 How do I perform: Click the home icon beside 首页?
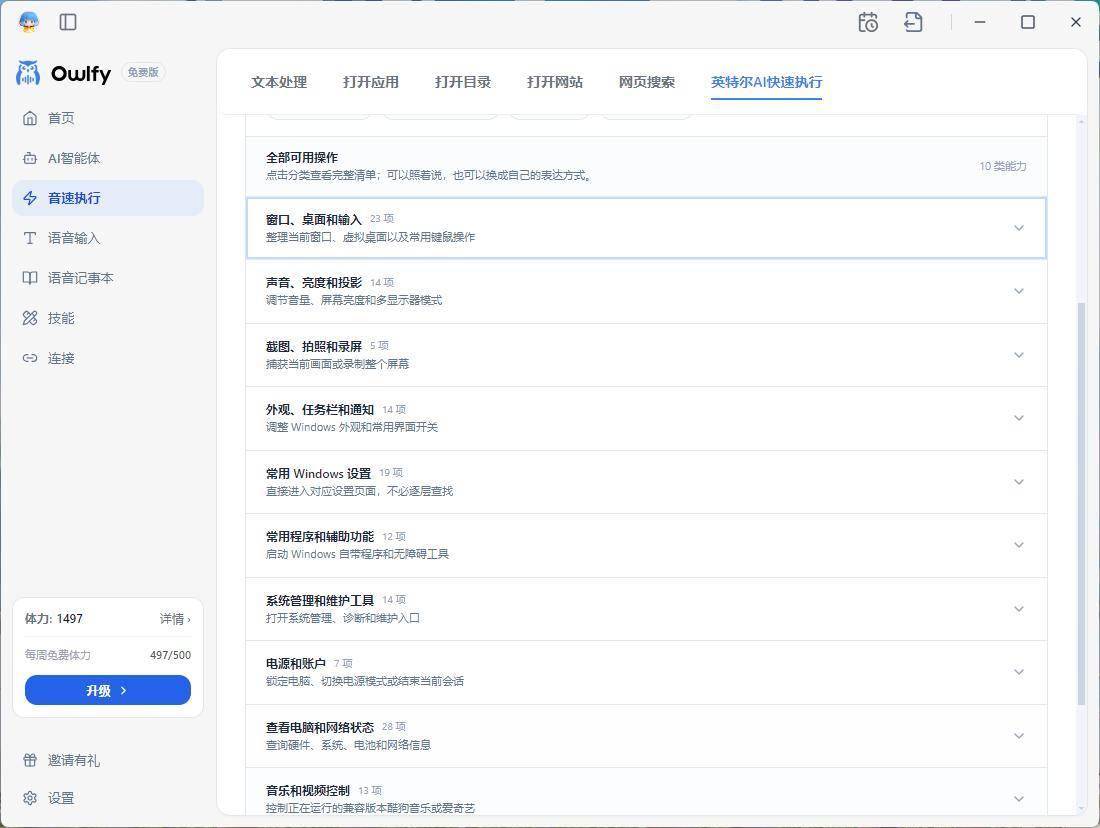coord(29,118)
